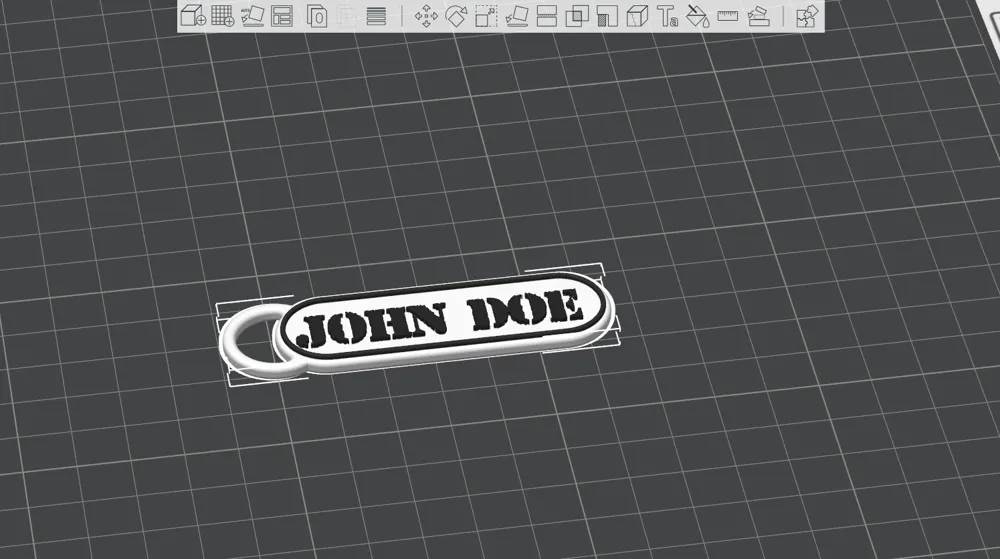Image resolution: width=1000 pixels, height=559 pixels.
Task: Open the Cut tool
Action: point(547,15)
